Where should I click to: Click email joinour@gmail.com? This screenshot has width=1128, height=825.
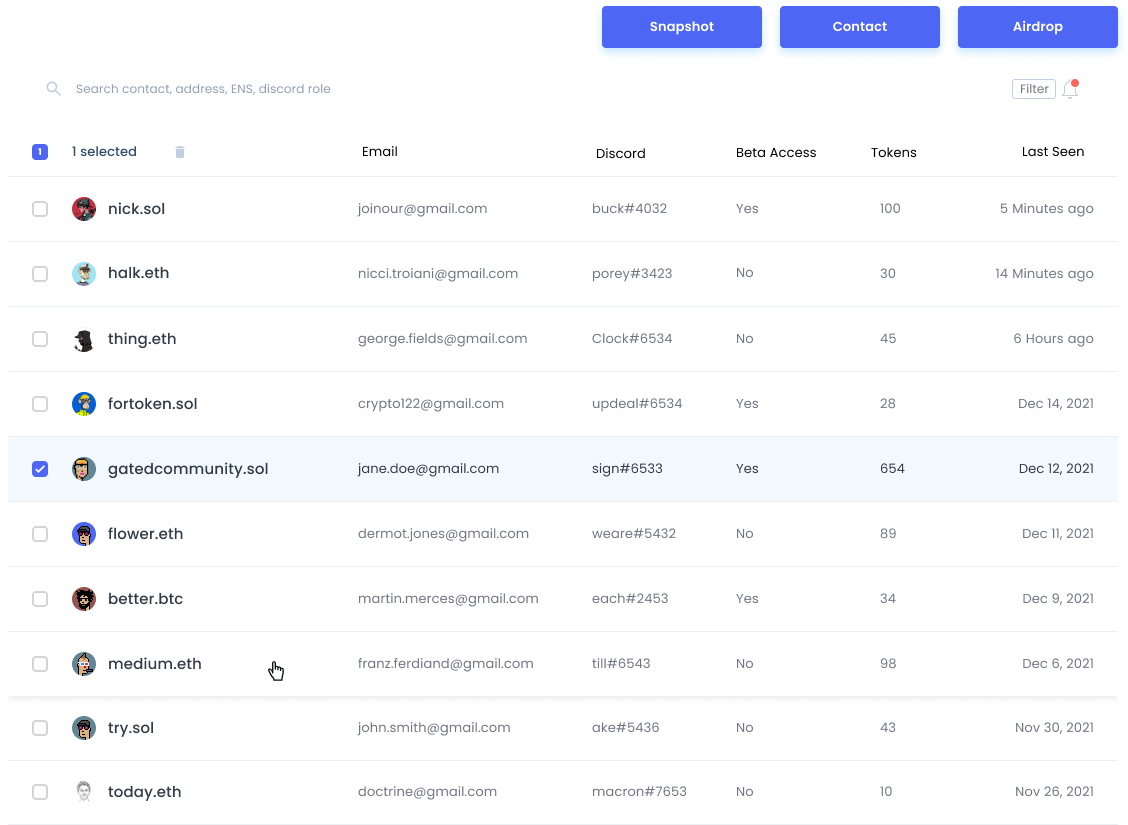point(422,209)
